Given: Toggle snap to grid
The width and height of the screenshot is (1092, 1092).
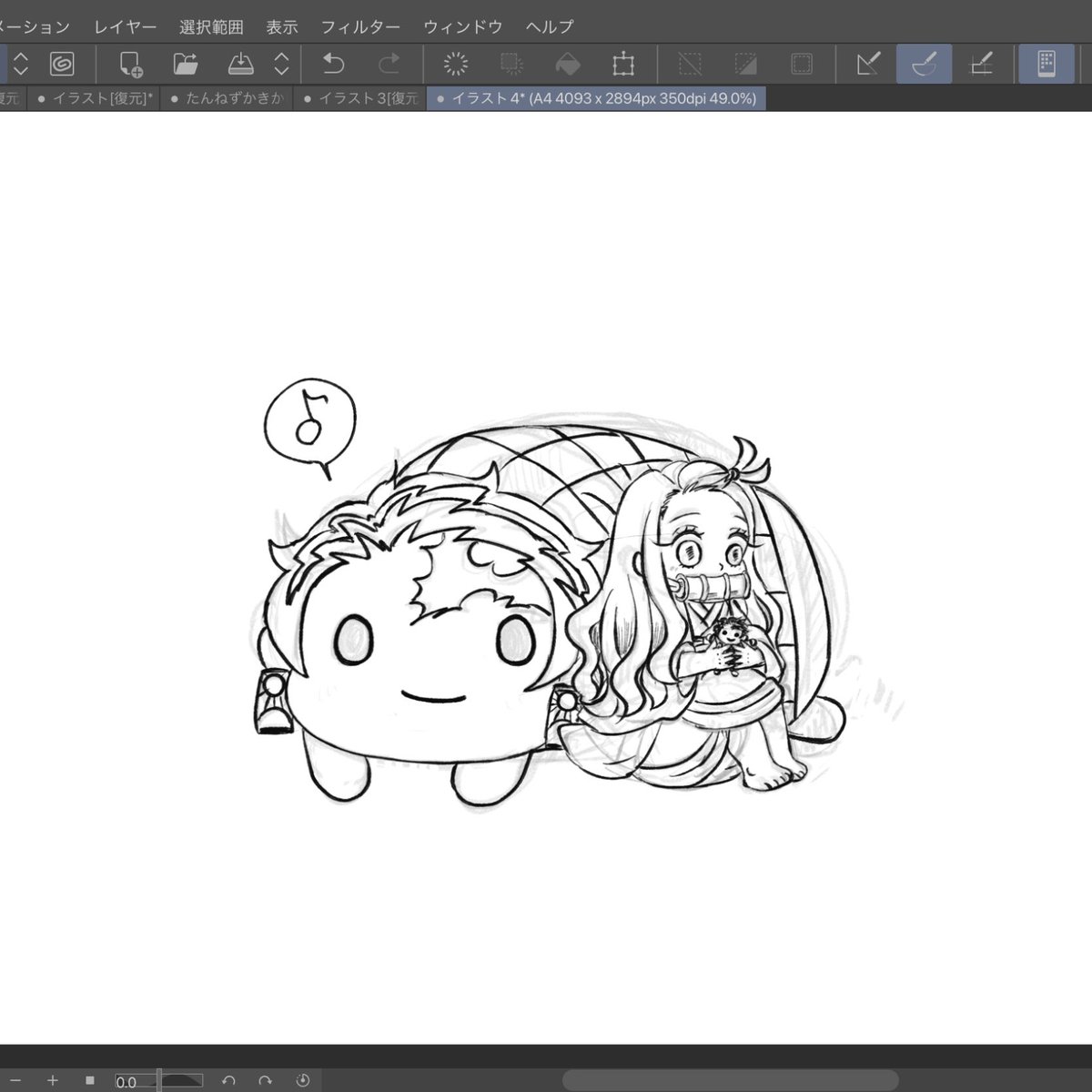Looking at the screenshot, I should coord(981,64).
